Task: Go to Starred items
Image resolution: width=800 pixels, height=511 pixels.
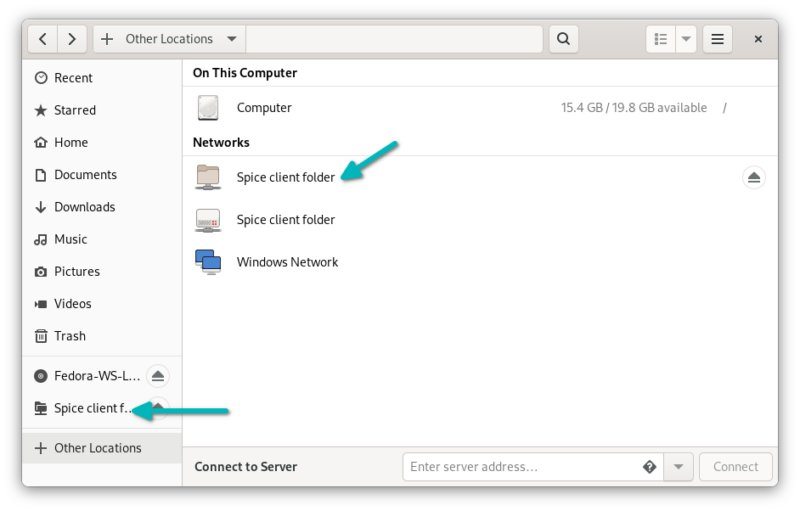Action: click(x=74, y=110)
